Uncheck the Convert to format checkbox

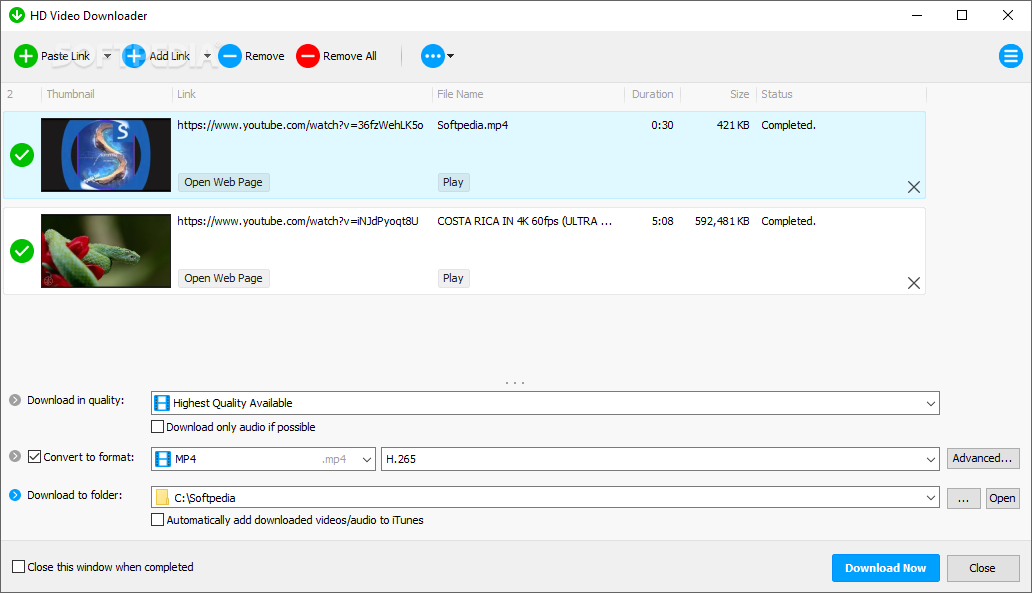(35, 456)
